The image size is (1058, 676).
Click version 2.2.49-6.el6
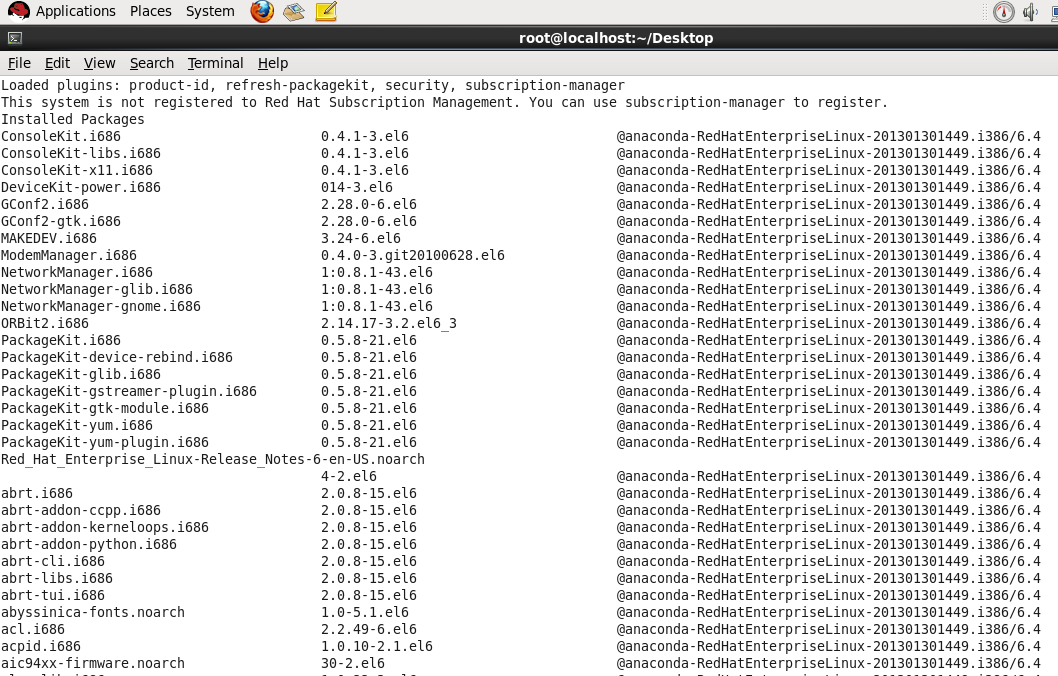[x=369, y=629]
